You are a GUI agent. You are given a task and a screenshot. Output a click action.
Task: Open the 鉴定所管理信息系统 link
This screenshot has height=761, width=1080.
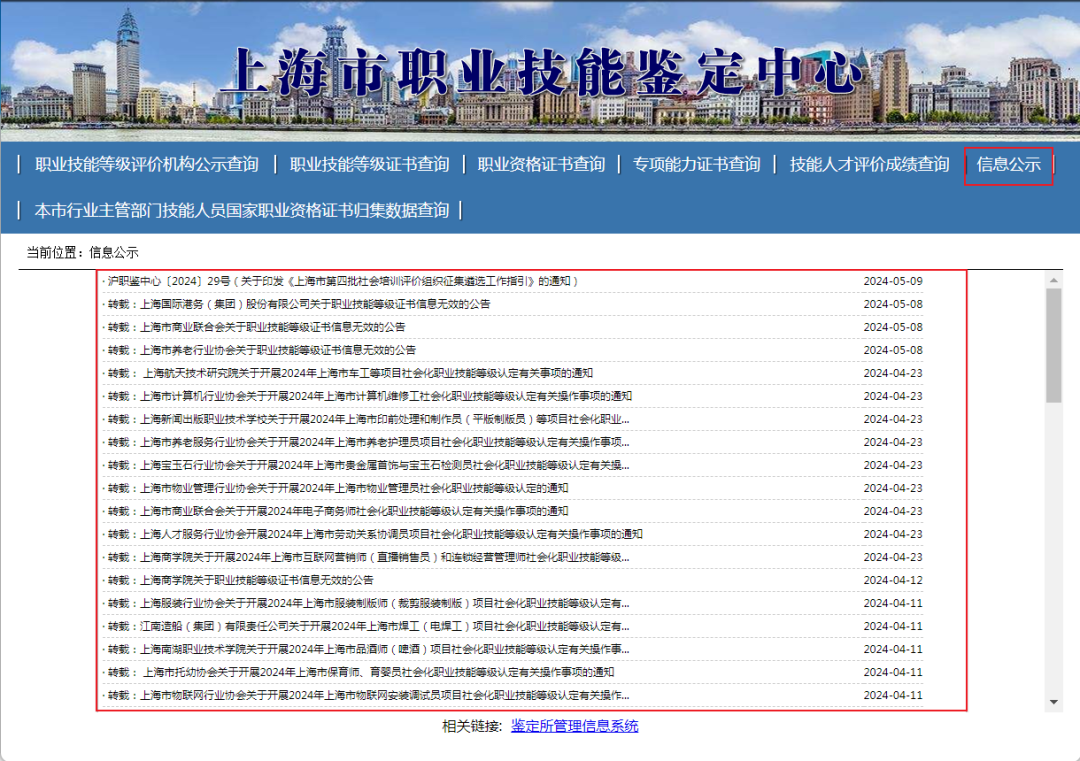(574, 726)
